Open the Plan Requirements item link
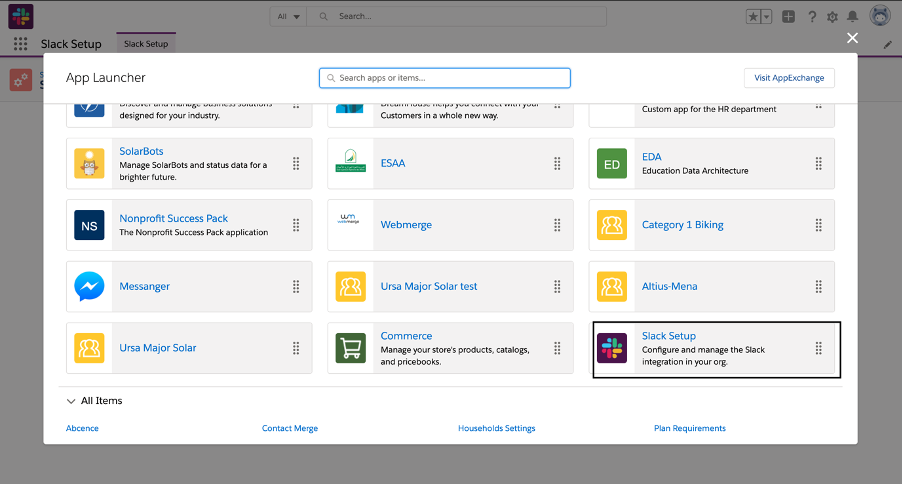The image size is (902, 484). [x=690, y=428]
